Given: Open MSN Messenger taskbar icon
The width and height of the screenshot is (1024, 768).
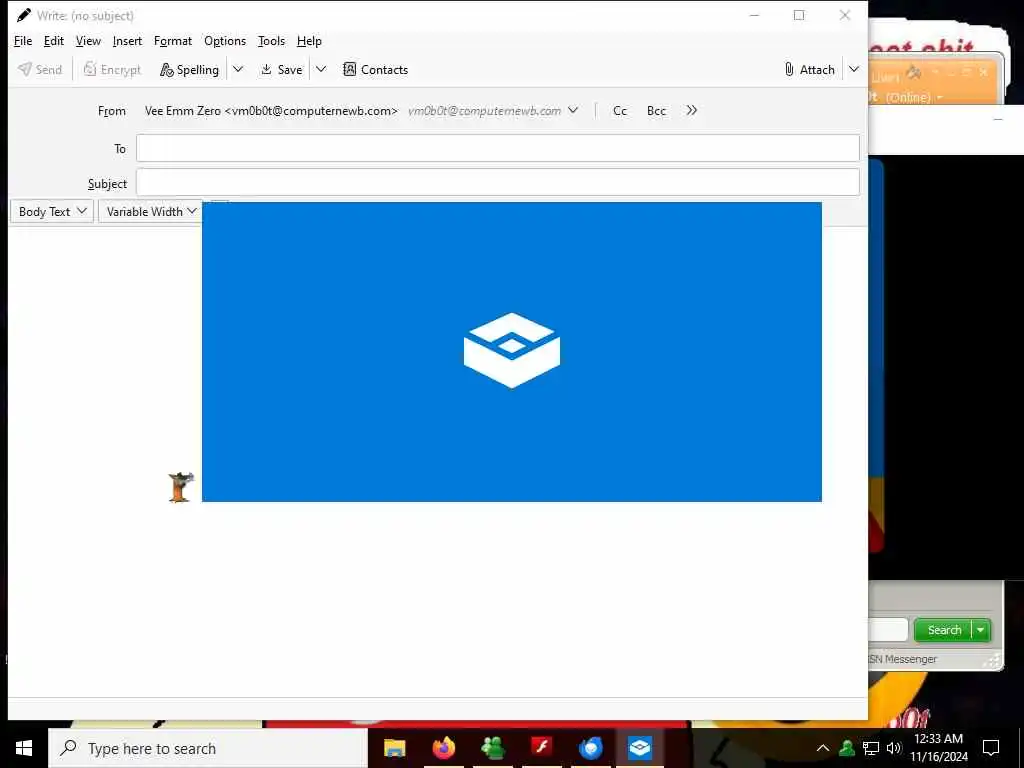Looking at the screenshot, I should click(x=492, y=748).
